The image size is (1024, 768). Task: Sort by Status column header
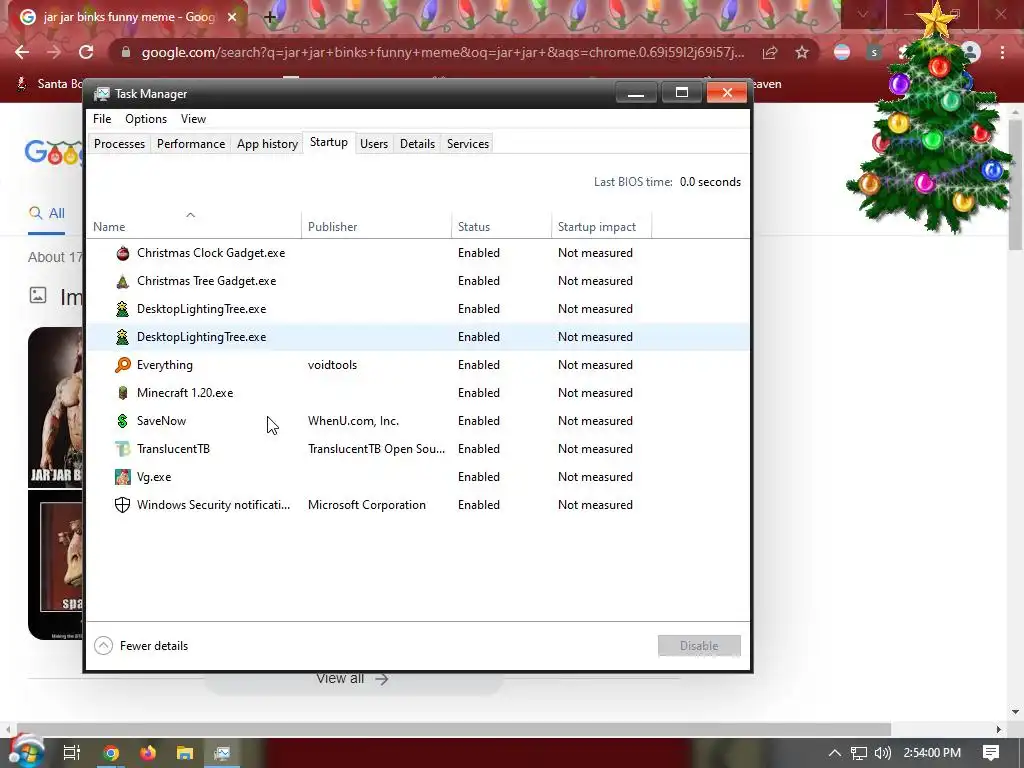point(502,227)
